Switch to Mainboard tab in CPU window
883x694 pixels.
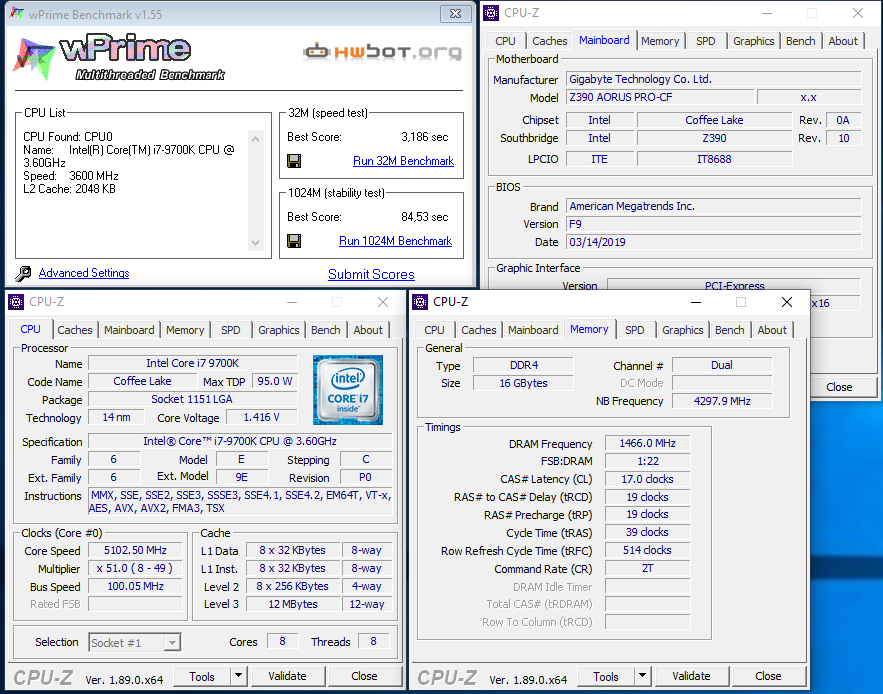point(129,330)
